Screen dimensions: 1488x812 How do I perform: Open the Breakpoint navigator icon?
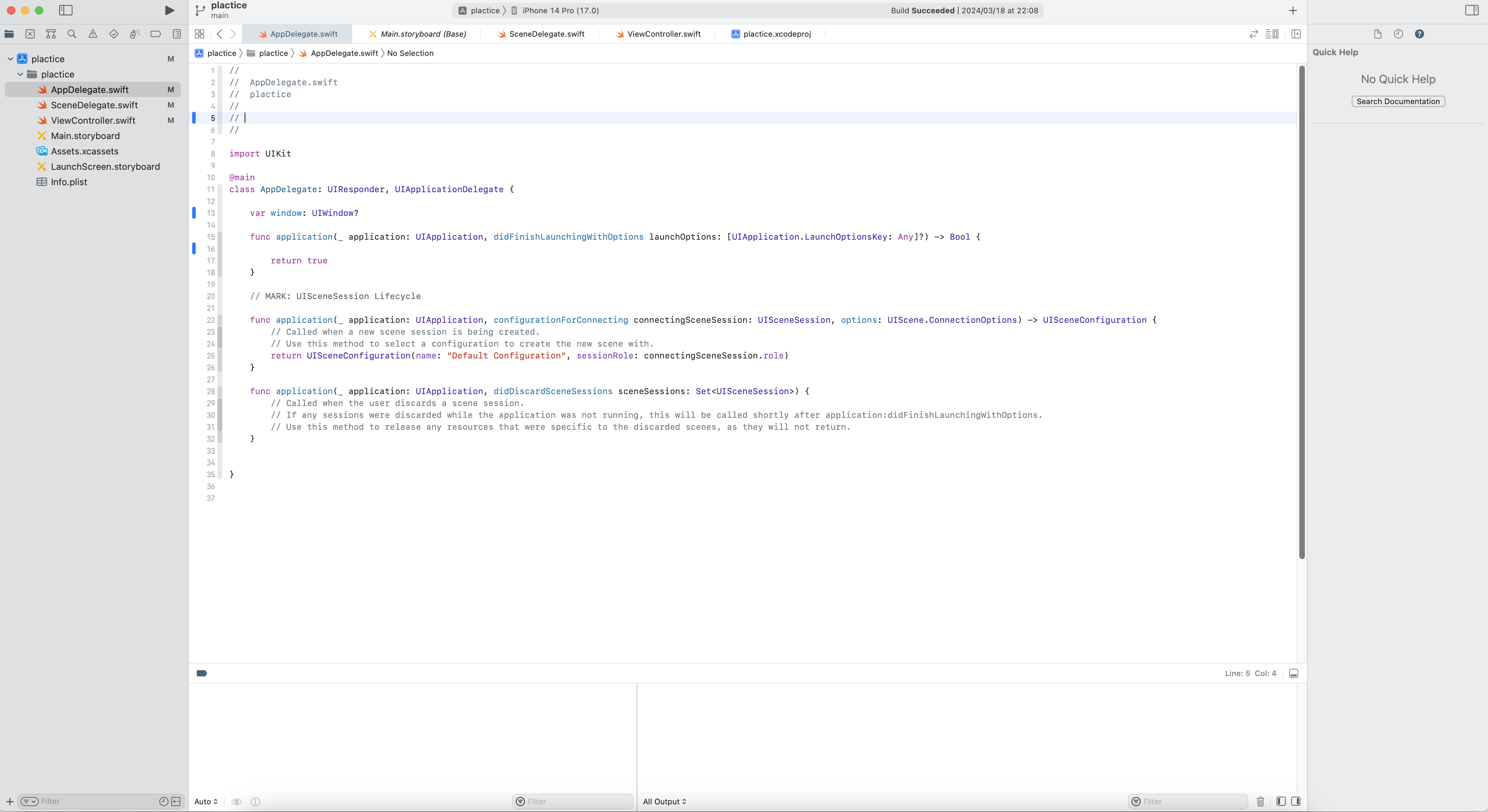156,34
